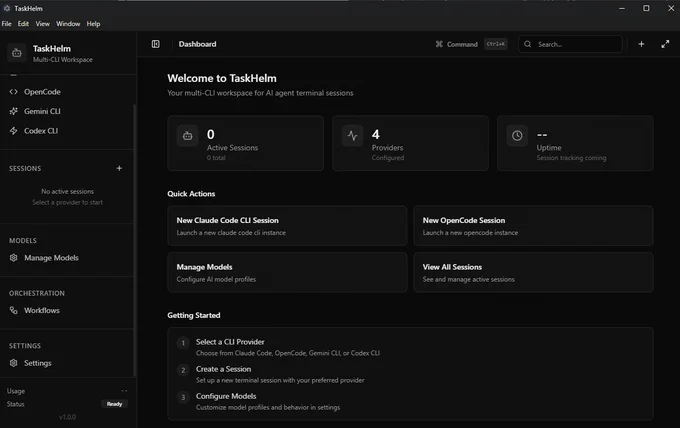Screen dimensions: 680x428
Task: Click the Workflows link icon in the sidebar
Action: click(13, 310)
